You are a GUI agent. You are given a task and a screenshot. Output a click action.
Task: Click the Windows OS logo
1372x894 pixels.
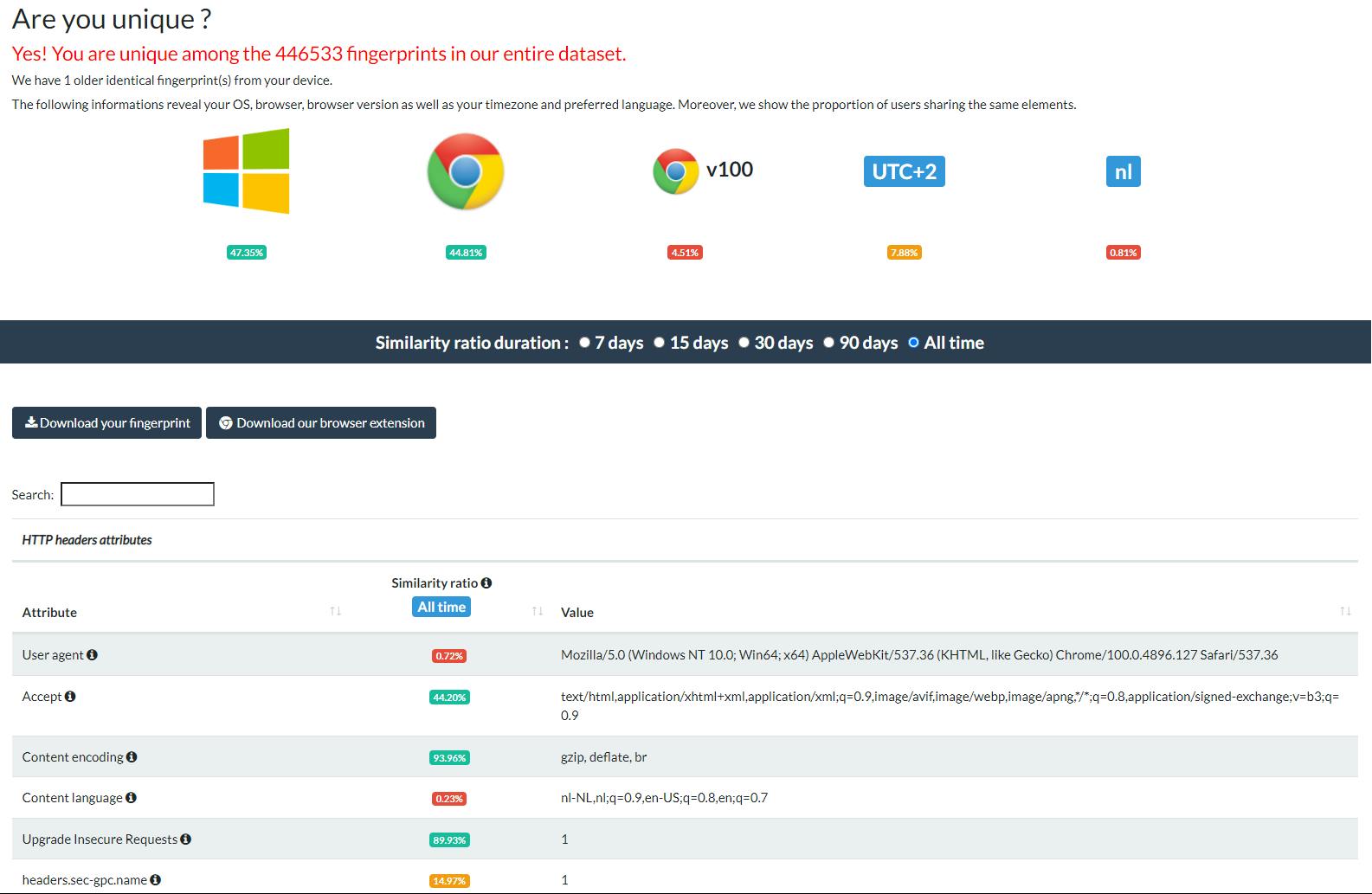tap(247, 171)
